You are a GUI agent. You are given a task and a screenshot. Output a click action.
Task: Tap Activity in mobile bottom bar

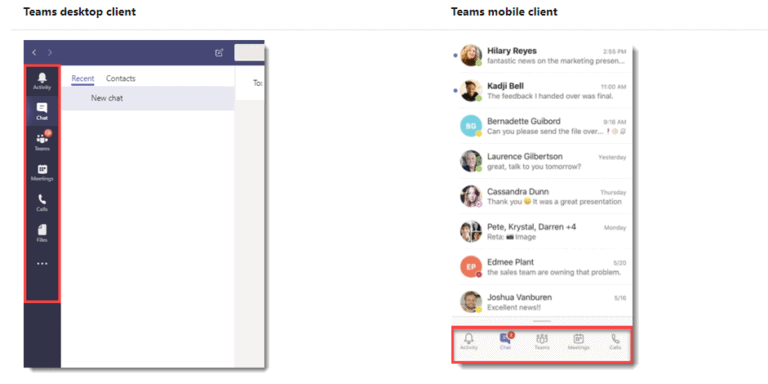469,342
